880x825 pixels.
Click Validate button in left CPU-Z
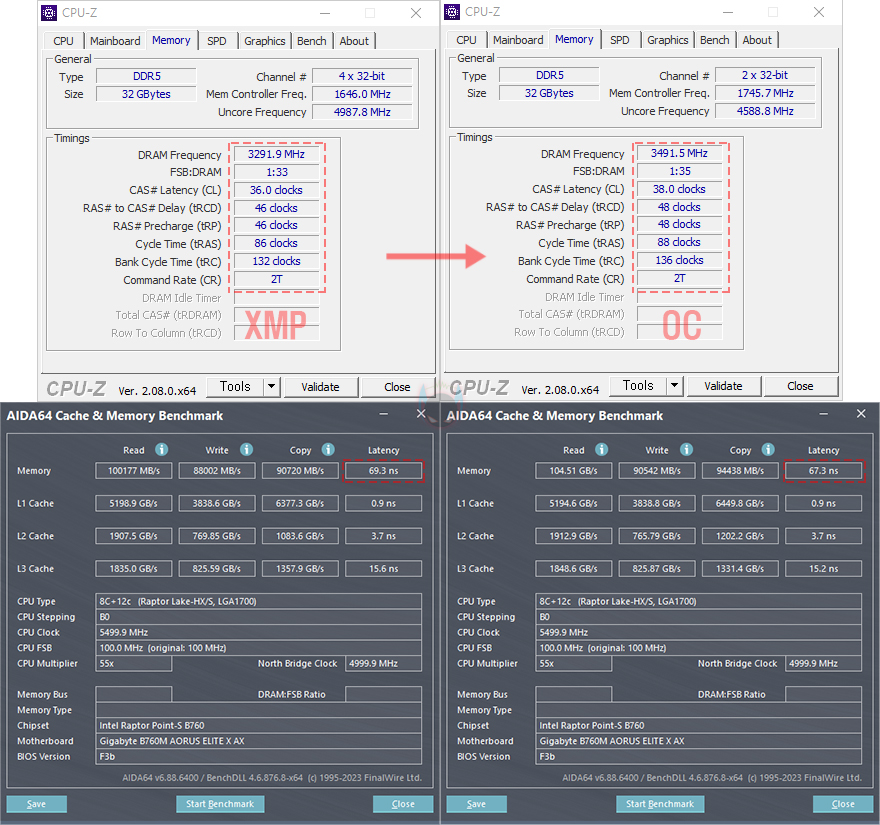click(320, 387)
